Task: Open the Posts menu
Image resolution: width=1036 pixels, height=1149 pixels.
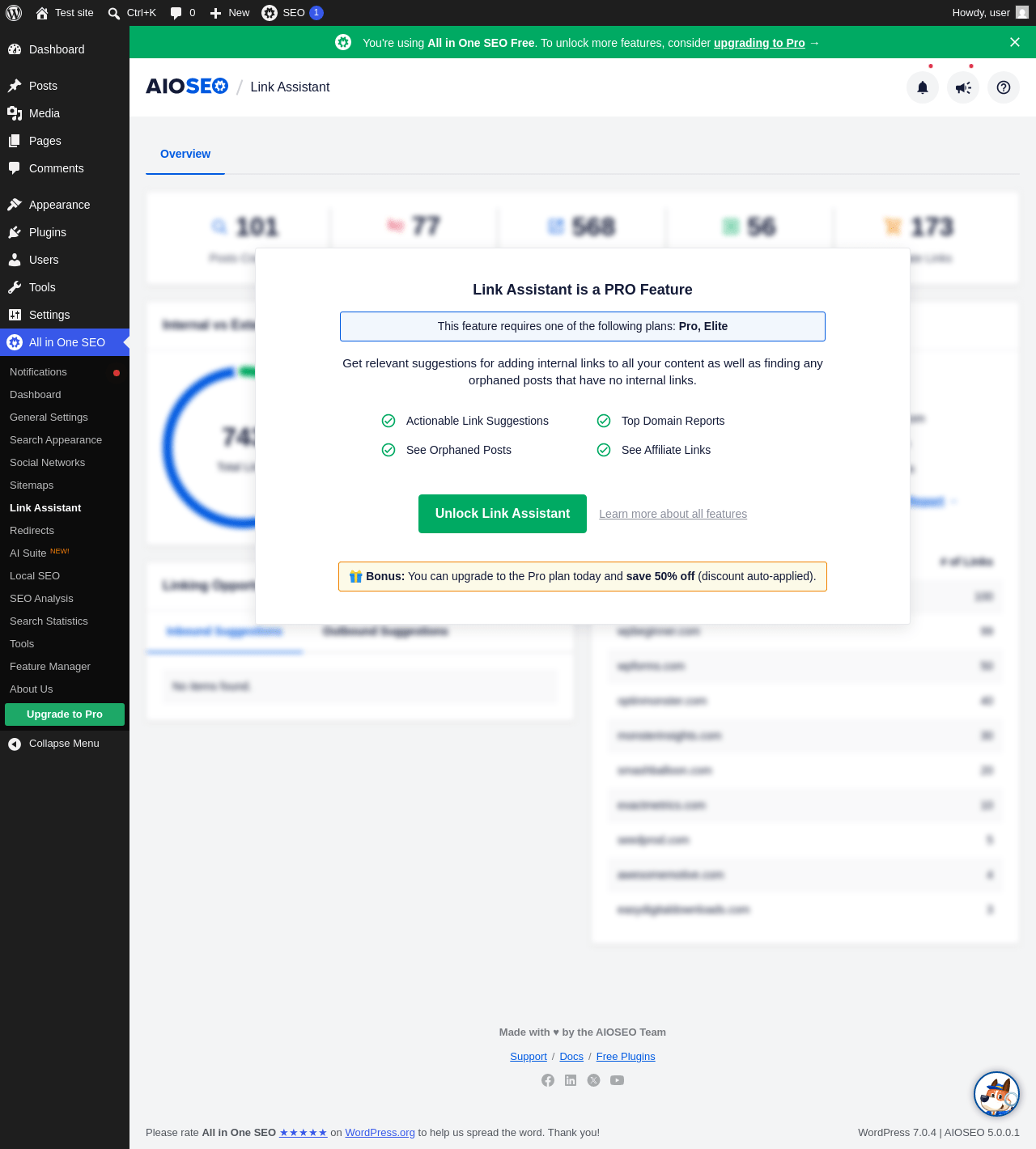Action: pyautogui.click(x=65, y=86)
